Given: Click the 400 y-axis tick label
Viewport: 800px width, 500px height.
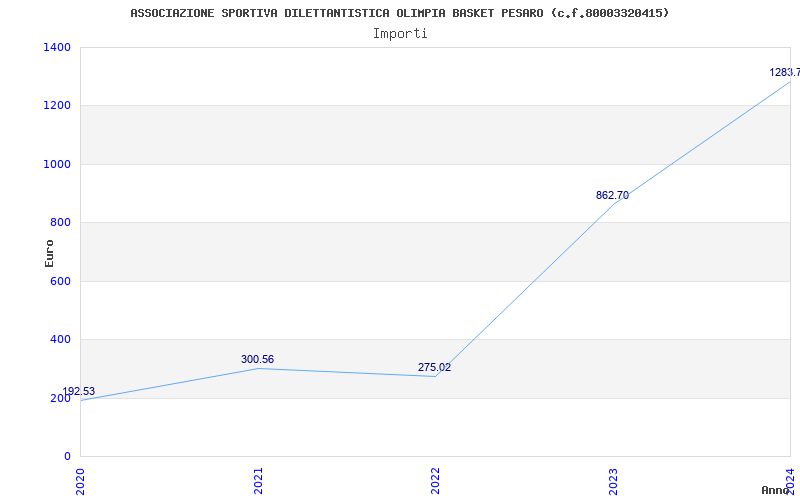Looking at the screenshot, I should pos(60,339).
